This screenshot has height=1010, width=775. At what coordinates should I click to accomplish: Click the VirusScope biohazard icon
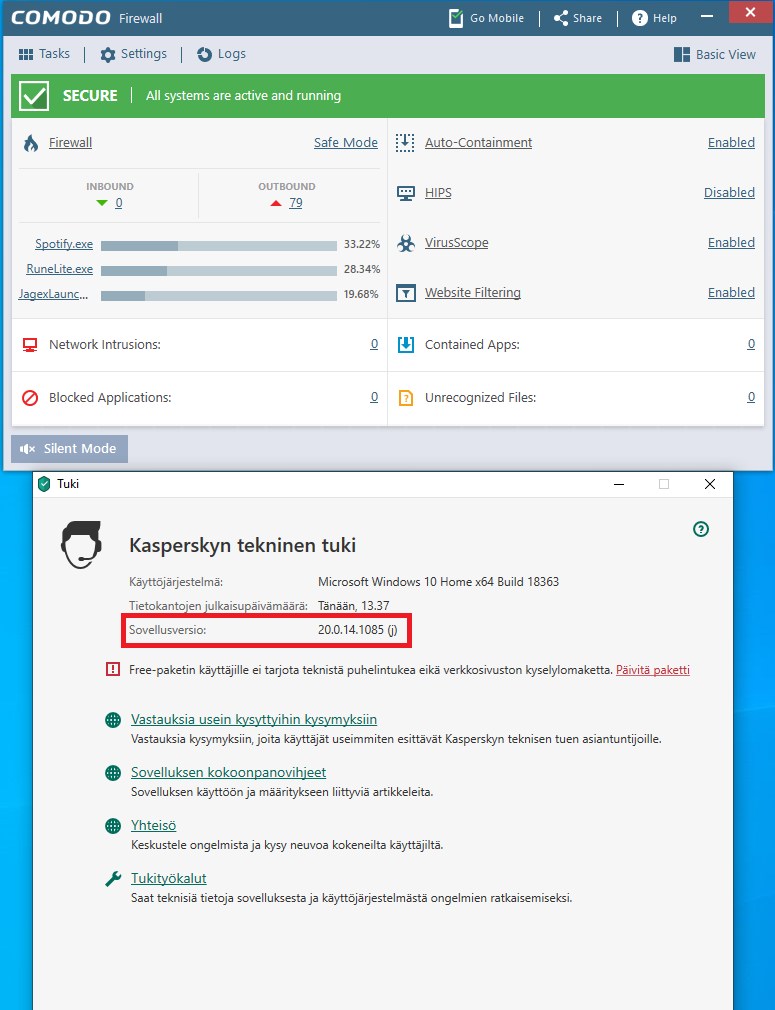point(406,243)
